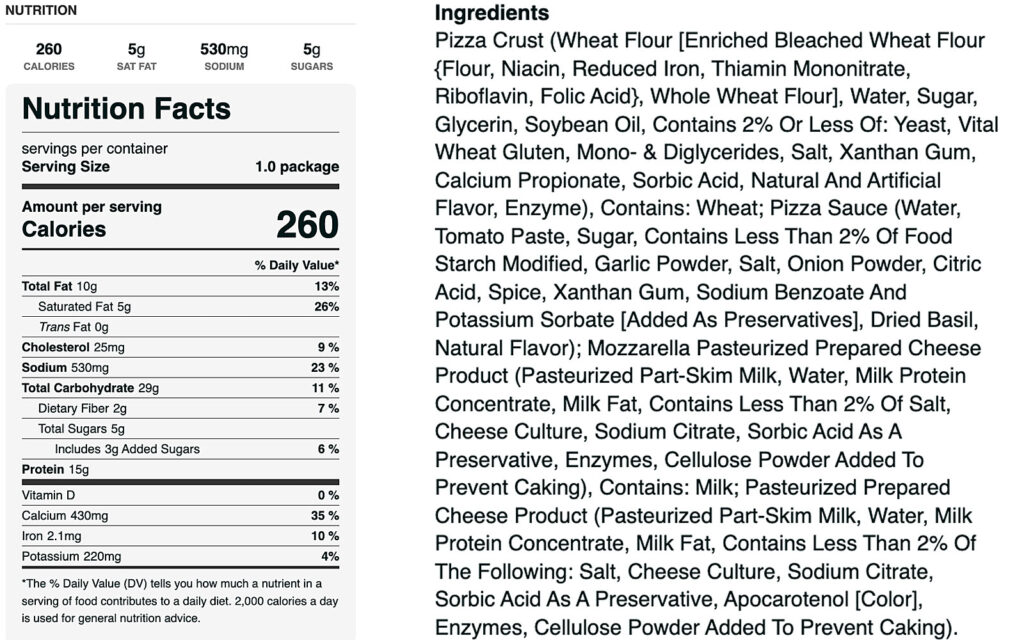Click the 530mg sodium summary value

point(224,50)
